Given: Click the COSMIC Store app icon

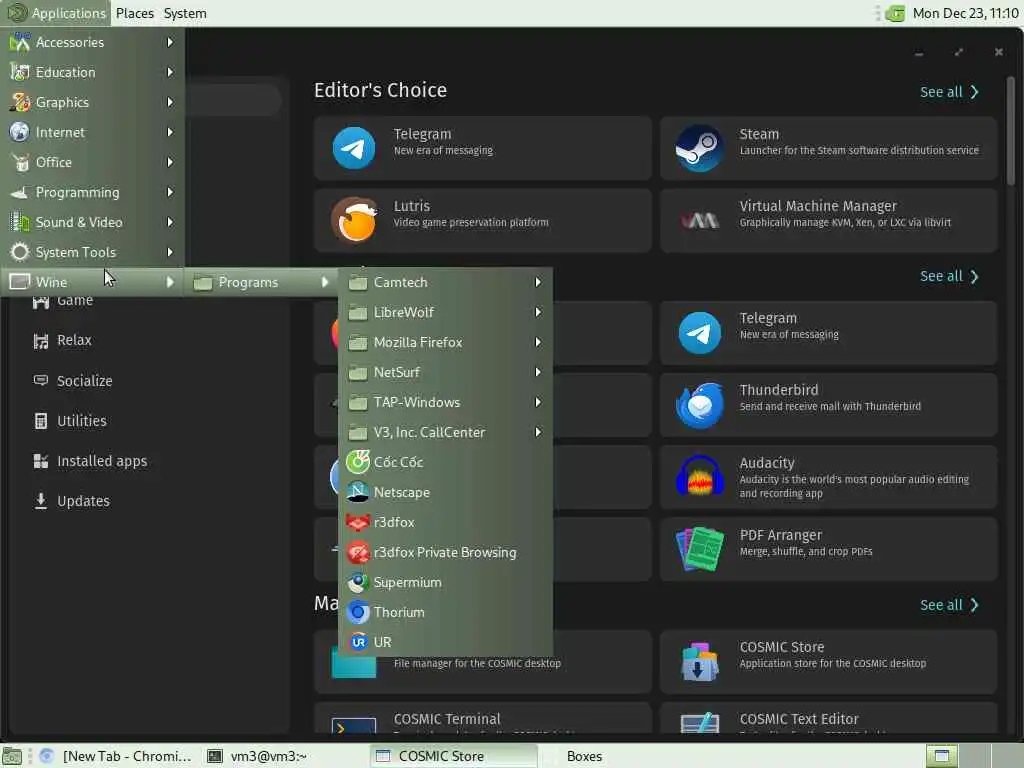Looking at the screenshot, I should [x=699, y=662].
